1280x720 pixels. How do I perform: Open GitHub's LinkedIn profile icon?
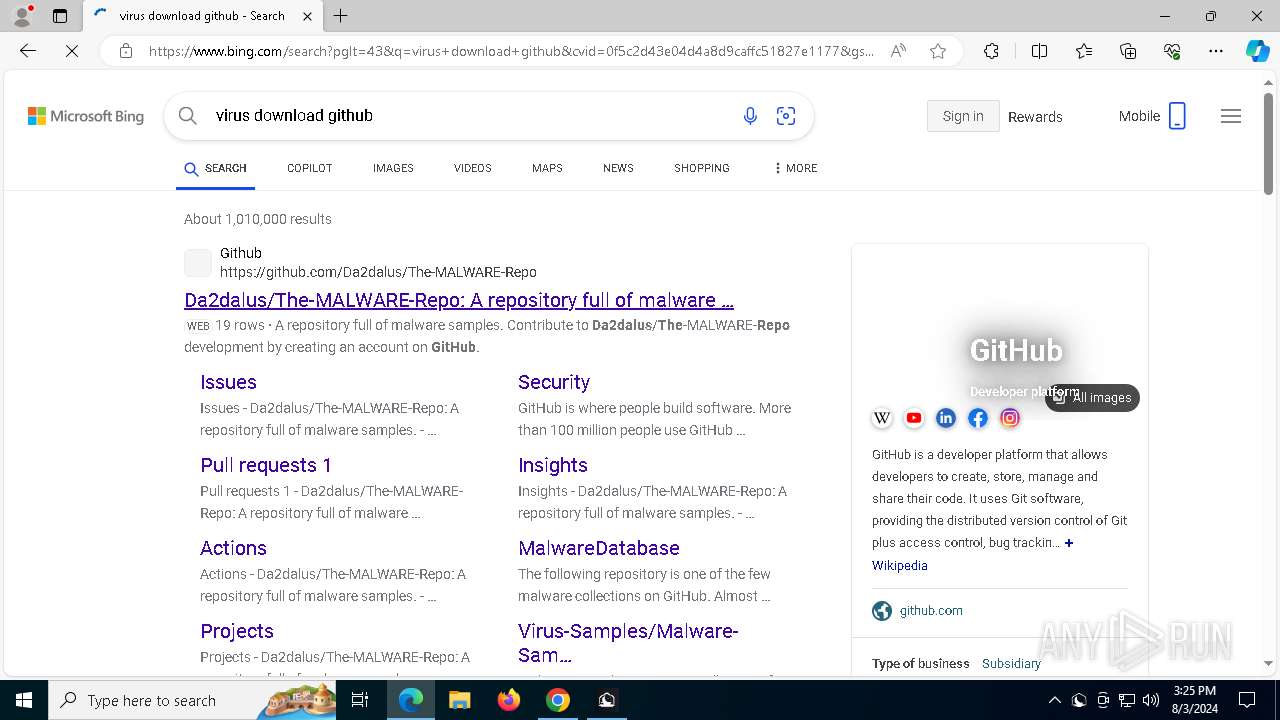point(946,418)
